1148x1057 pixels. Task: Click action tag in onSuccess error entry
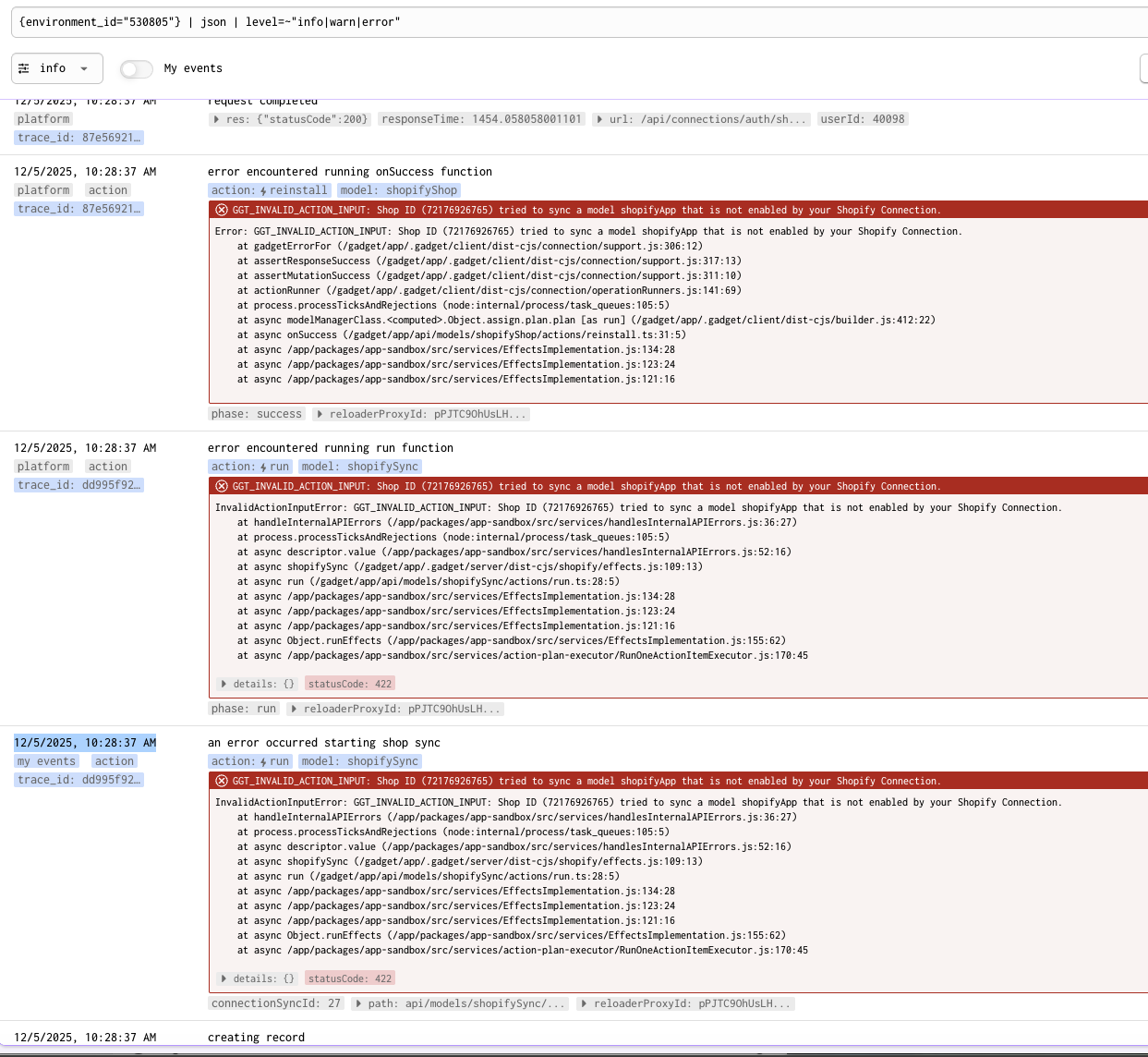point(108,190)
